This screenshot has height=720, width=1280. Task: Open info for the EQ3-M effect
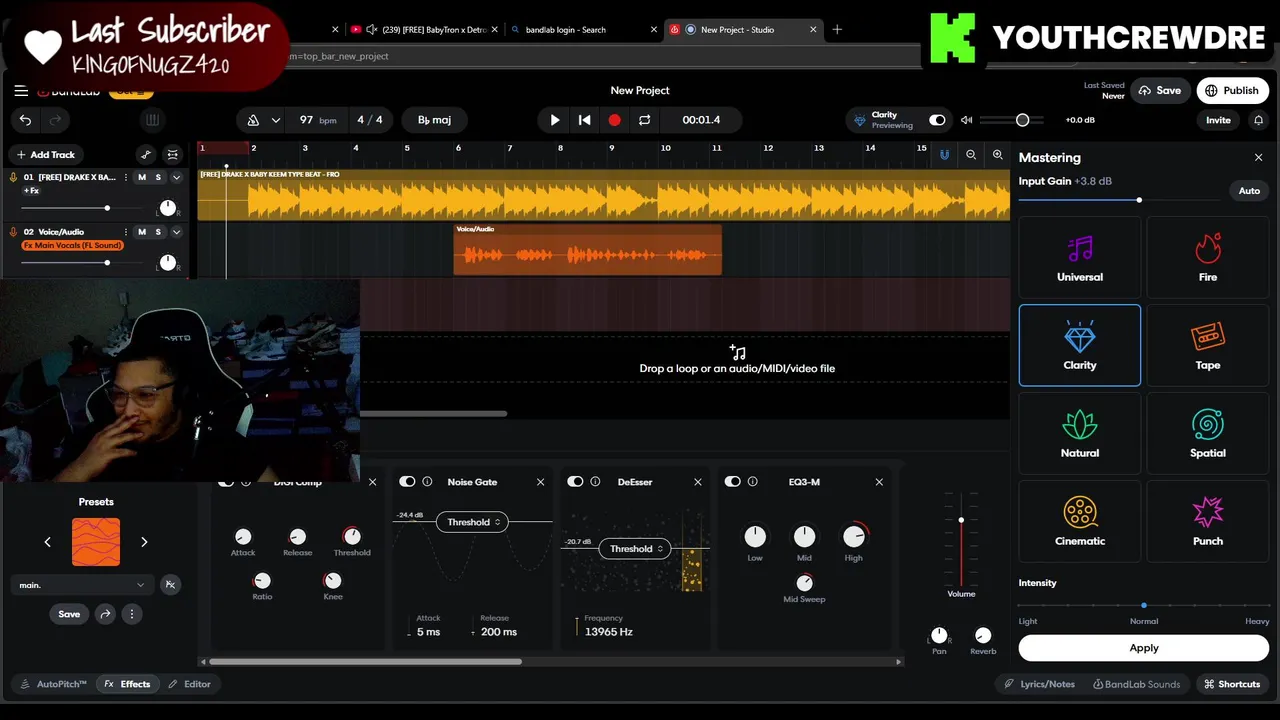tap(753, 482)
